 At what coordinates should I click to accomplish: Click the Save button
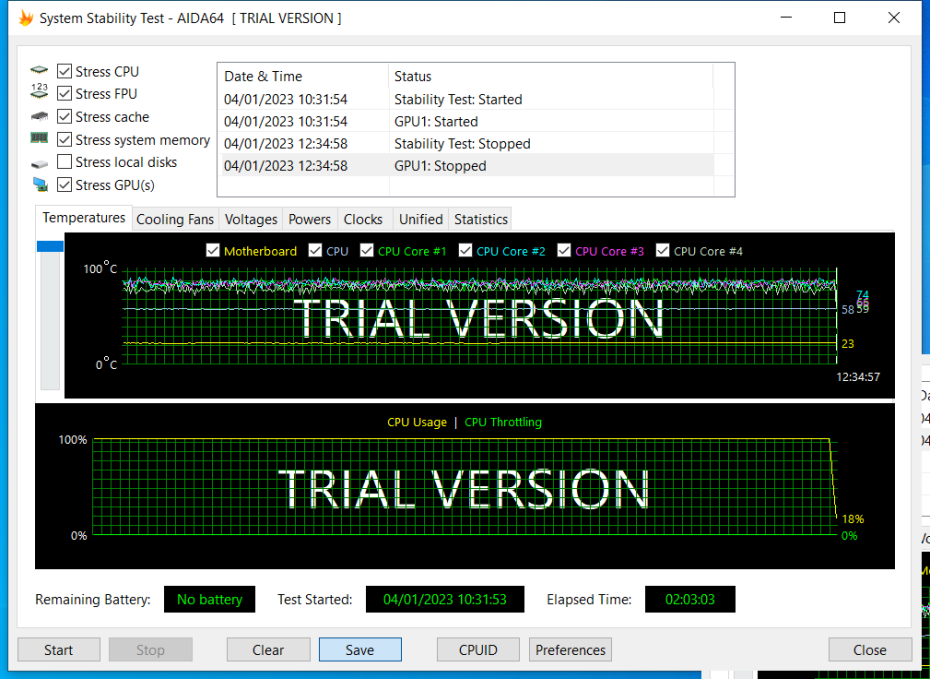360,650
